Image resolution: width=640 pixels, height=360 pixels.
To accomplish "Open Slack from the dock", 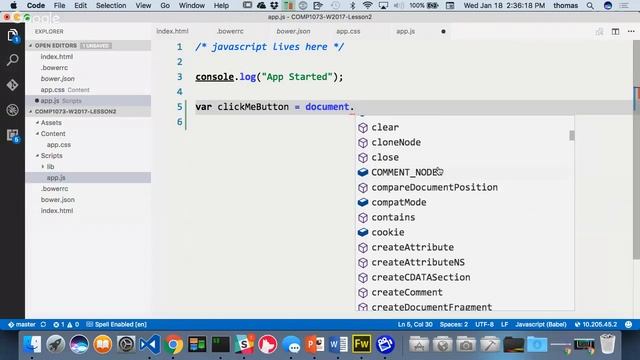I will [x=244, y=344].
